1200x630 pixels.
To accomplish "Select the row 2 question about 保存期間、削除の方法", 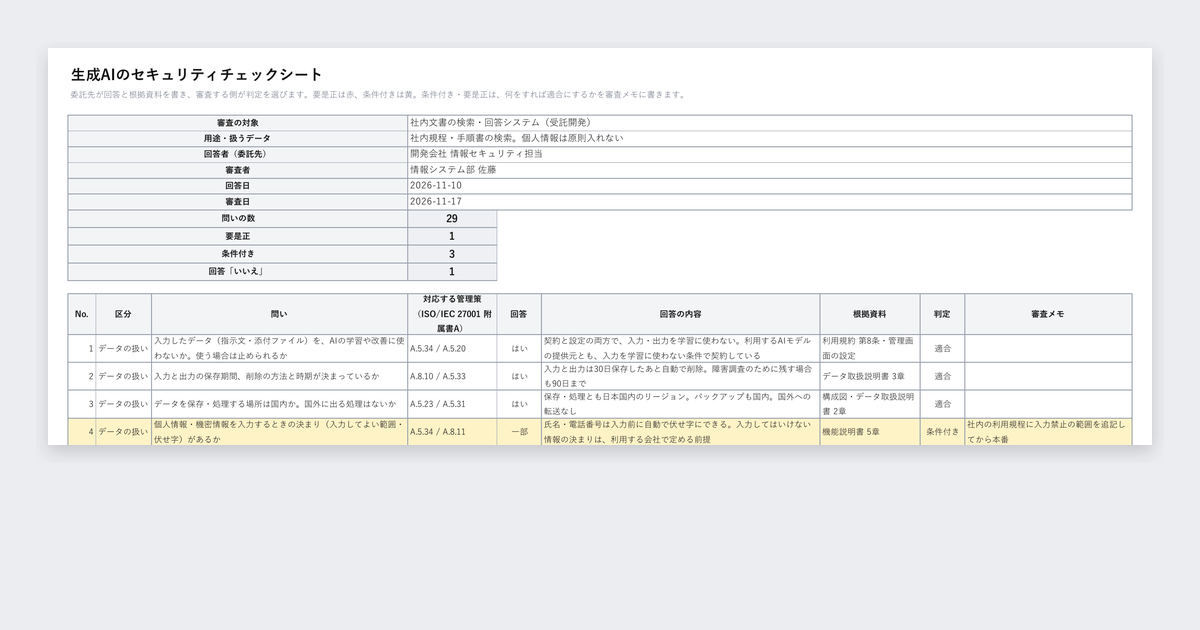I will click(x=280, y=376).
